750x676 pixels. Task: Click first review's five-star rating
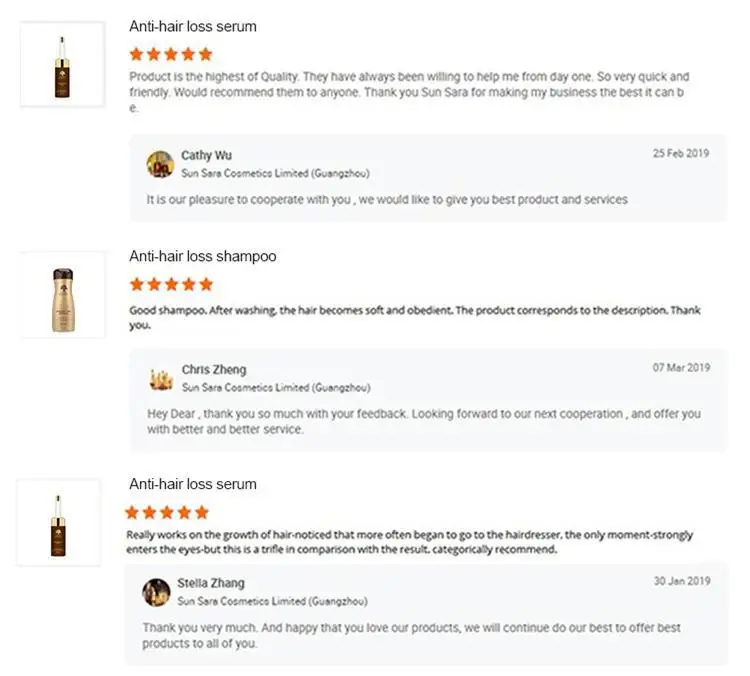tap(171, 54)
